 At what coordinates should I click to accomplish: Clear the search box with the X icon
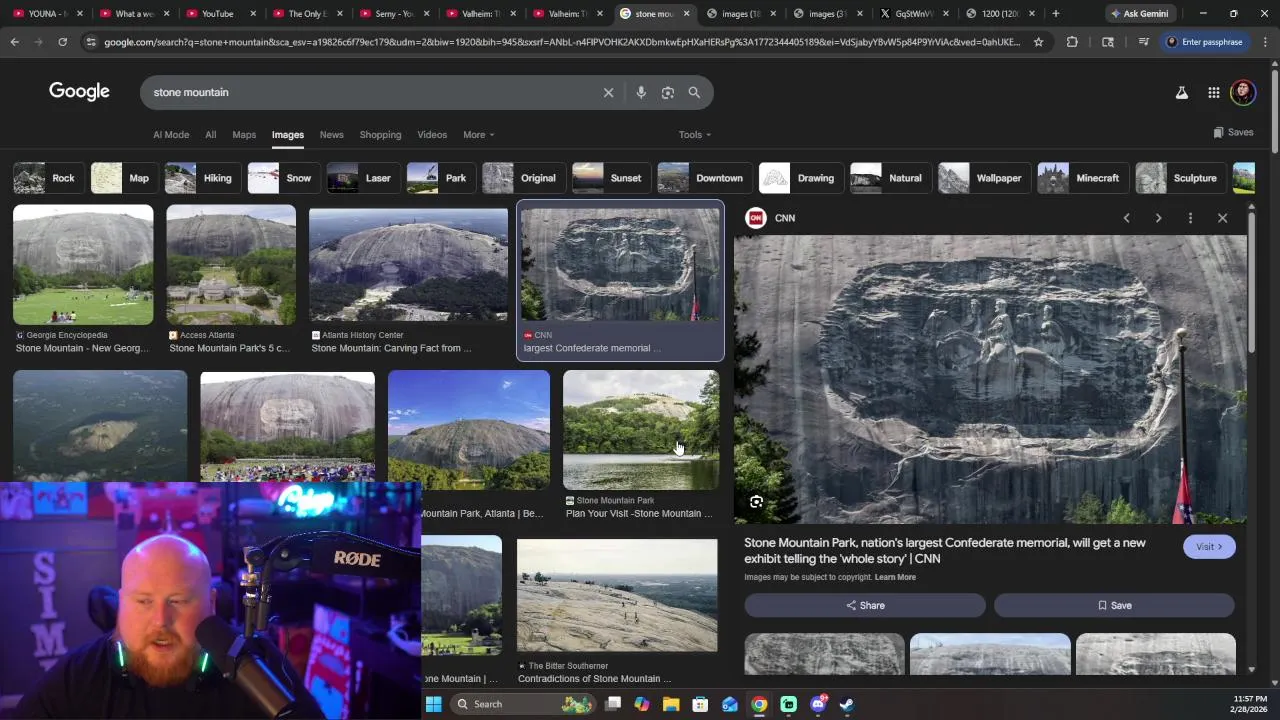coord(608,92)
